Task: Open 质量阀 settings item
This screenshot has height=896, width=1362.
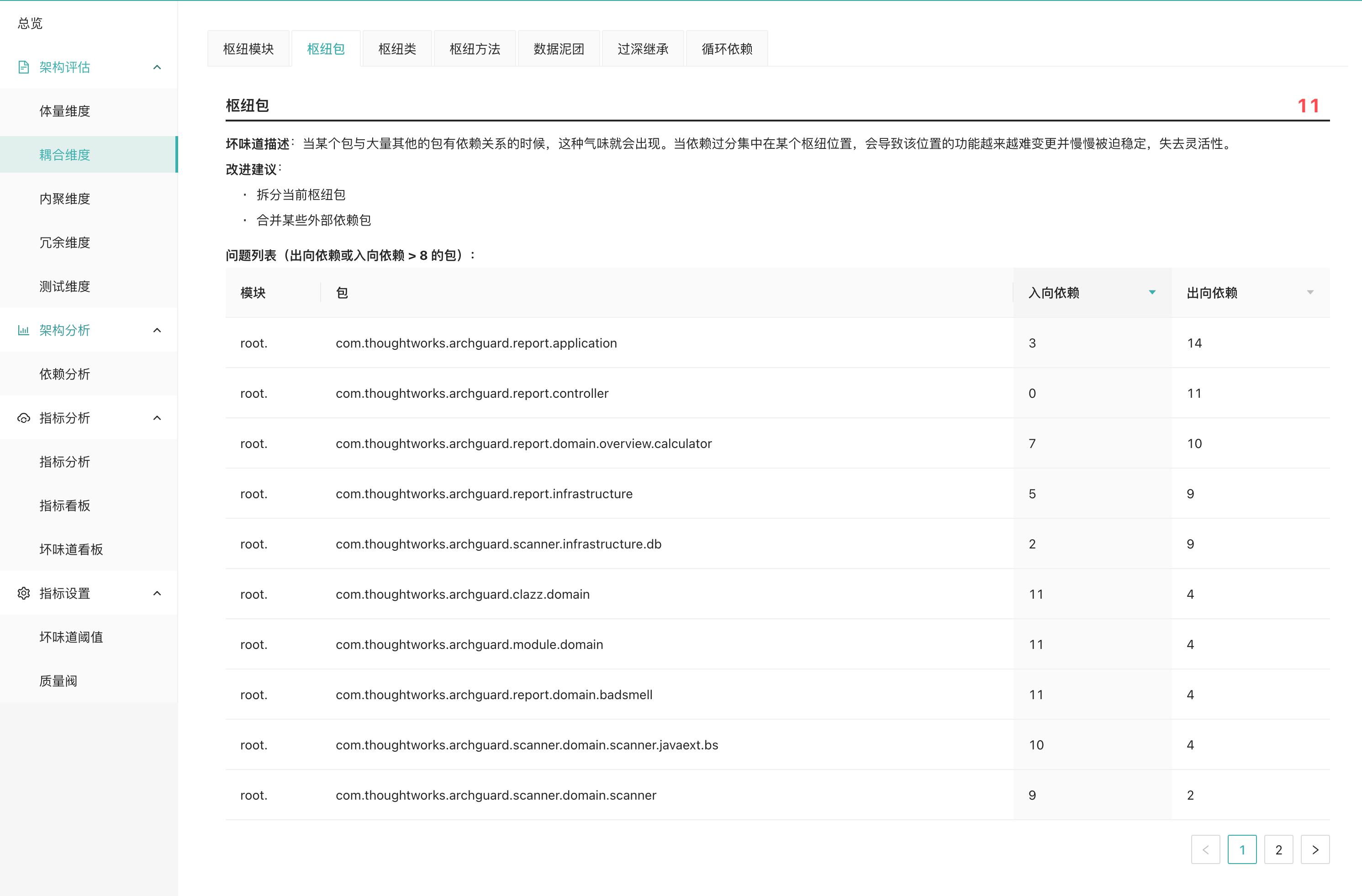Action: pos(58,681)
